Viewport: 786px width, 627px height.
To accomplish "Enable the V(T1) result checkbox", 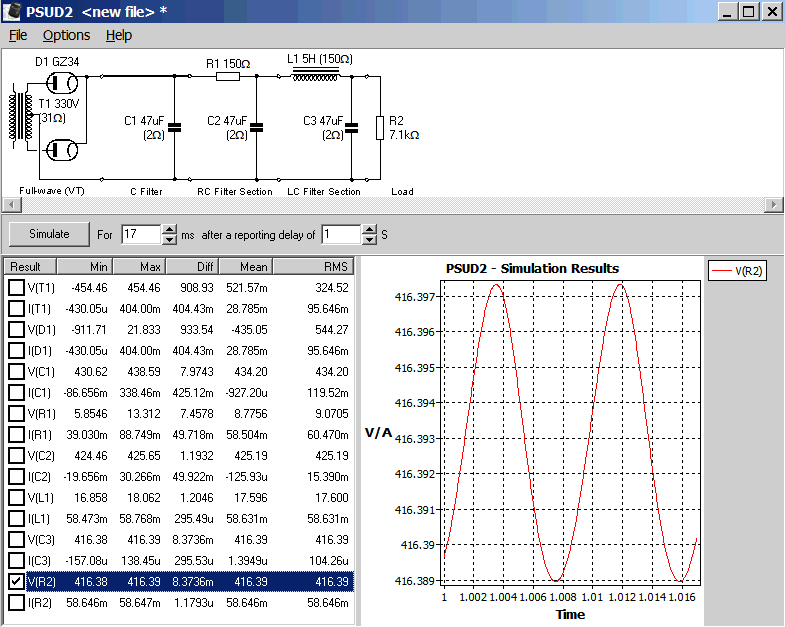I will pos(16,288).
